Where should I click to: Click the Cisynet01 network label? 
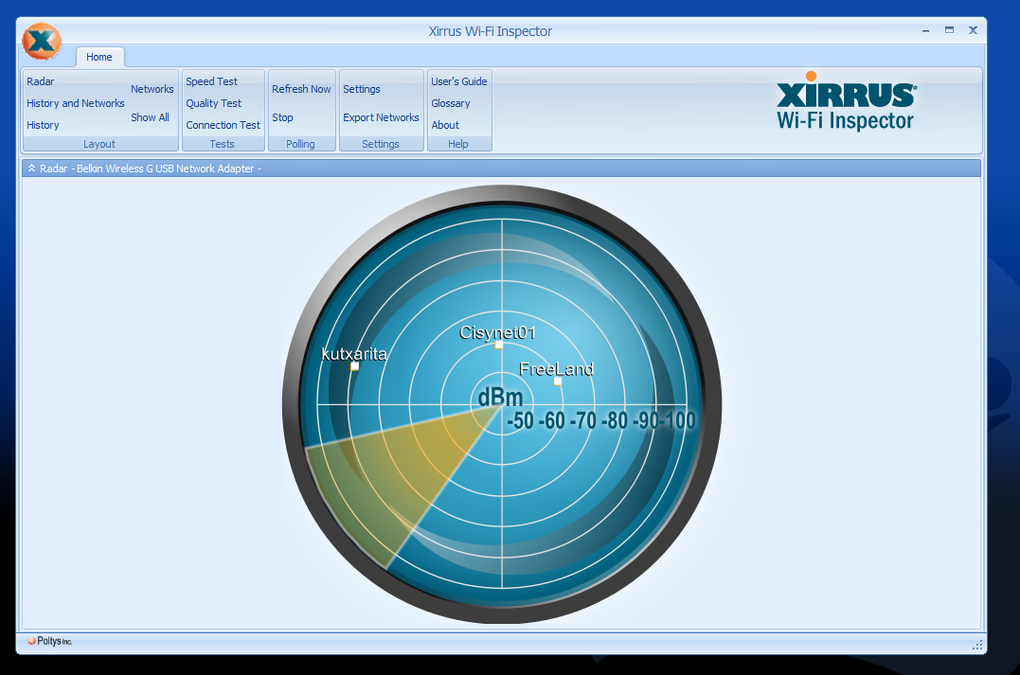[x=497, y=332]
